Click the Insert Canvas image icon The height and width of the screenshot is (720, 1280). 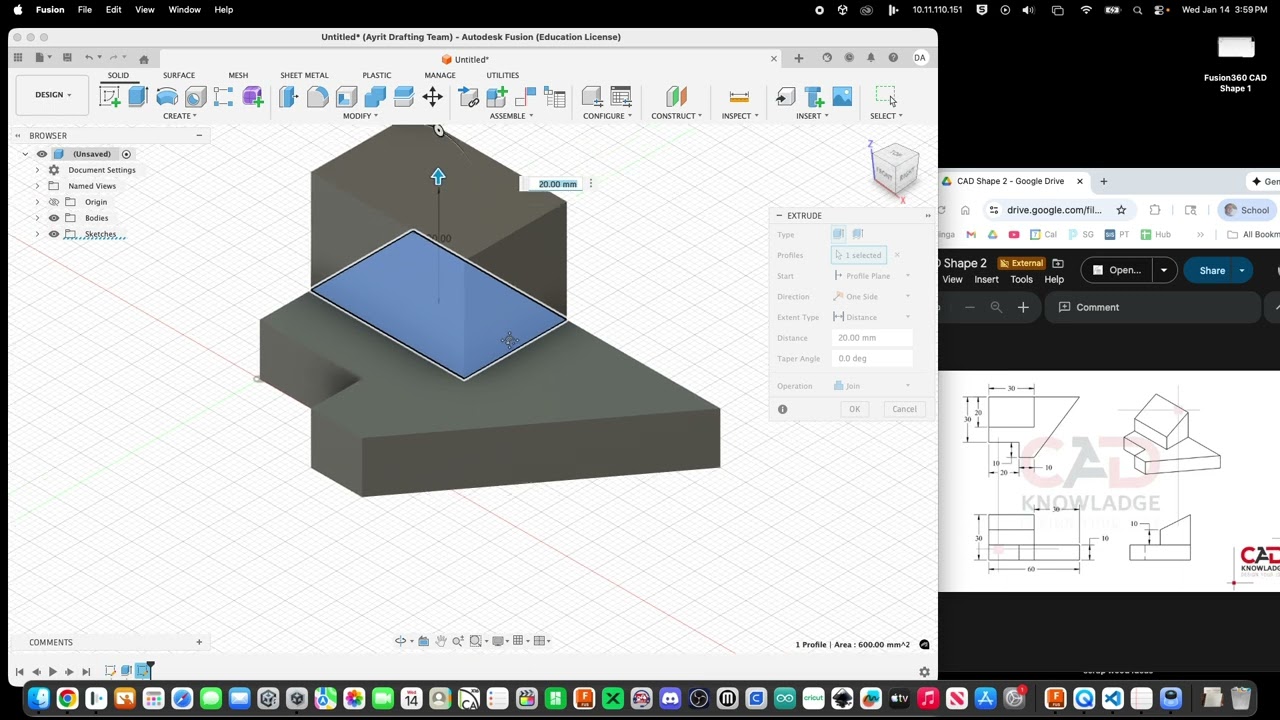tap(842, 96)
